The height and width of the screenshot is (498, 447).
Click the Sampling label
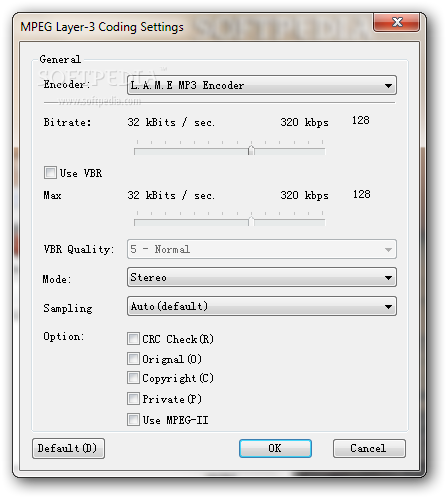click(68, 308)
